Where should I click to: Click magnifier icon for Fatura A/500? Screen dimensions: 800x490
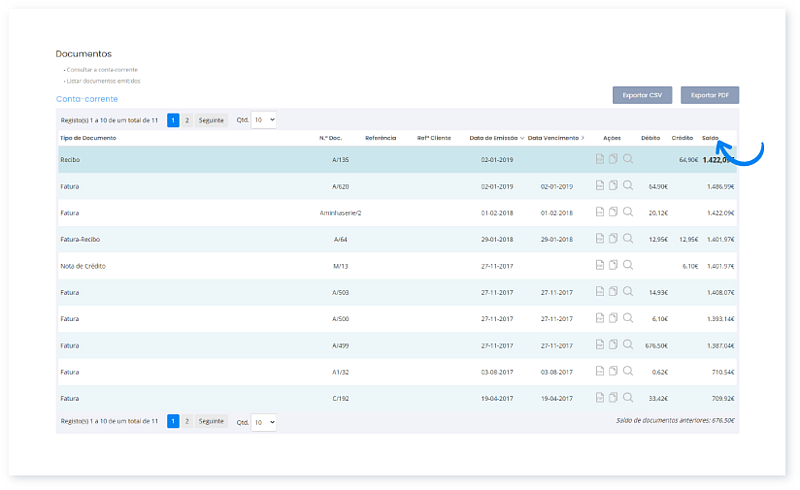628,318
